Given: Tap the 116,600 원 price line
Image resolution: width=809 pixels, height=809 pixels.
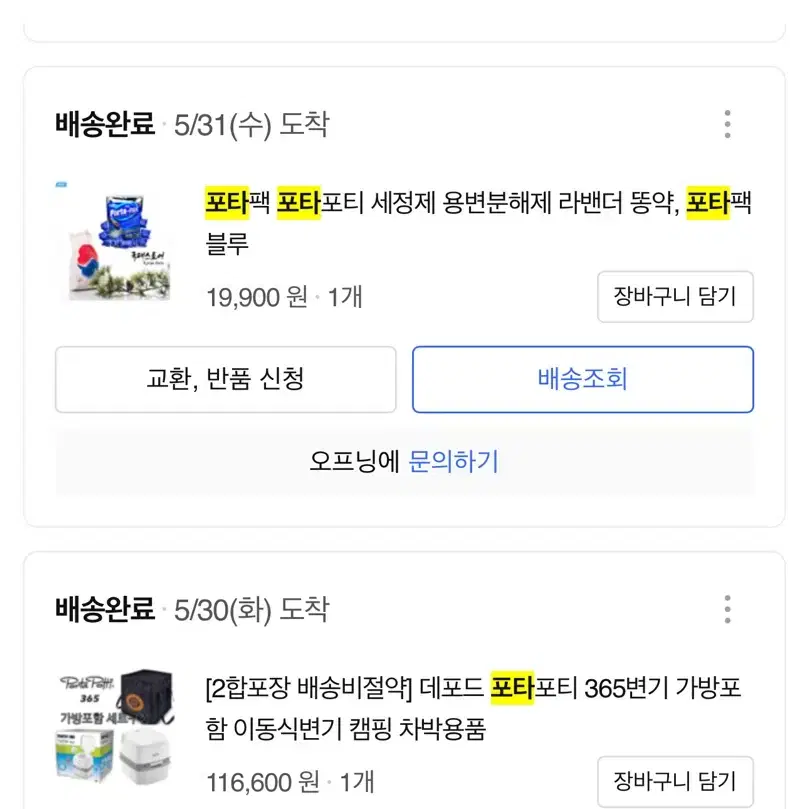Looking at the screenshot, I should coord(290,782).
